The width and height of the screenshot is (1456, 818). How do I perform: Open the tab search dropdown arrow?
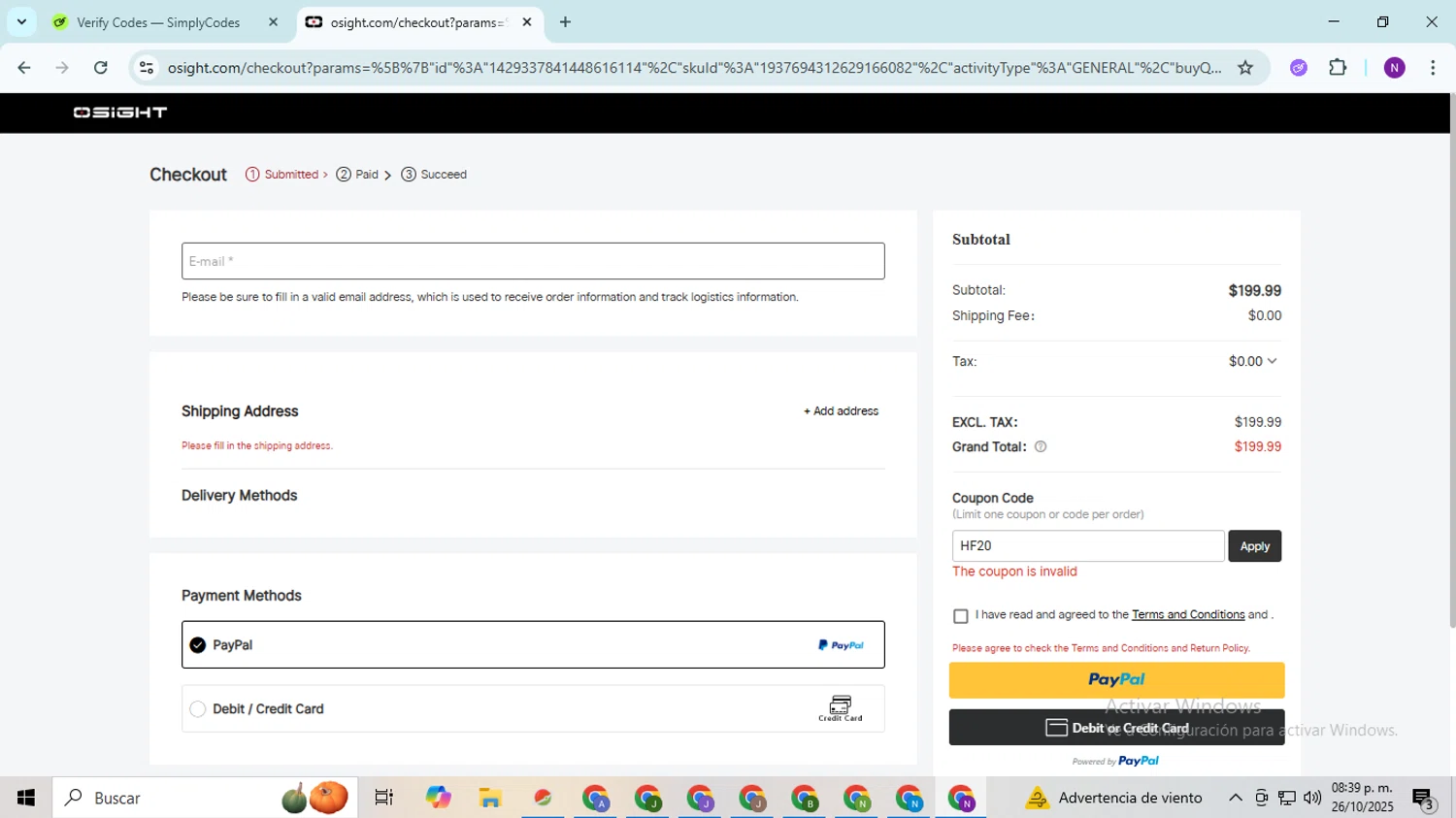coord(21,21)
